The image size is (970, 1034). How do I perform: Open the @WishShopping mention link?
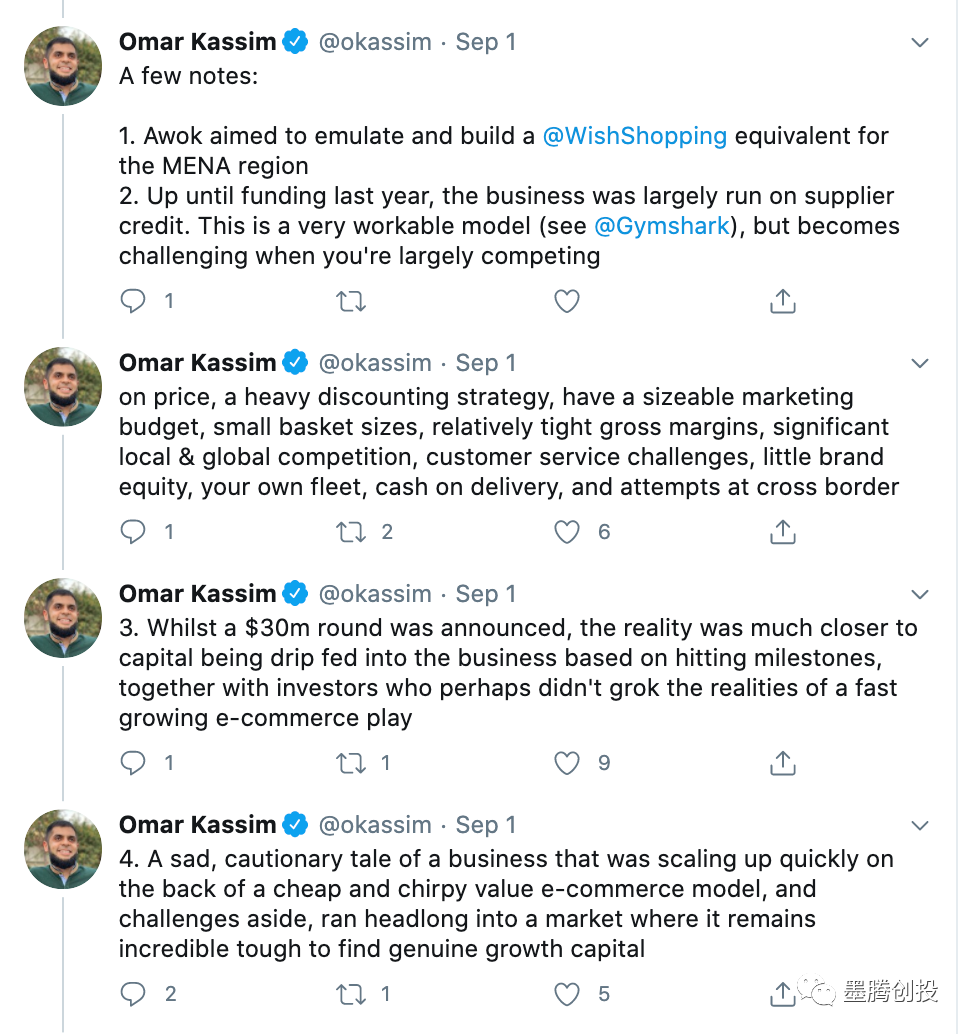tap(634, 136)
